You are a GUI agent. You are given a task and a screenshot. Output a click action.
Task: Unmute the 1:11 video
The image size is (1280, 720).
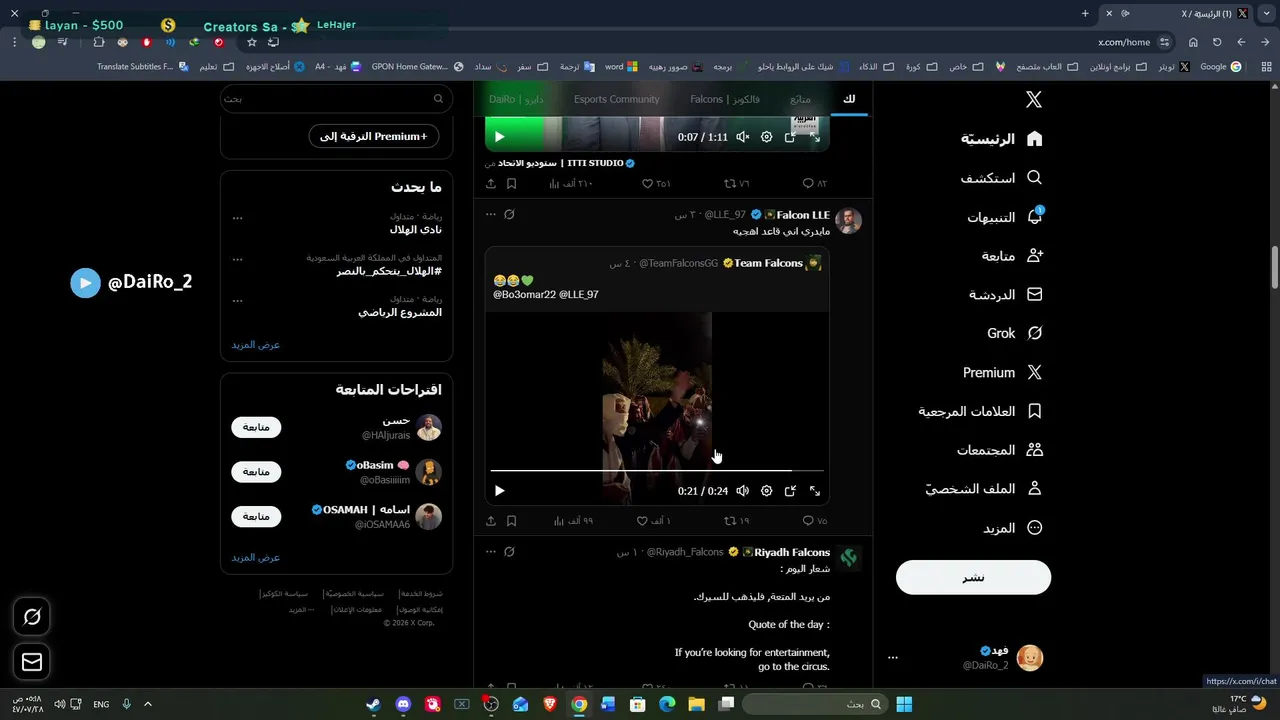[742, 137]
